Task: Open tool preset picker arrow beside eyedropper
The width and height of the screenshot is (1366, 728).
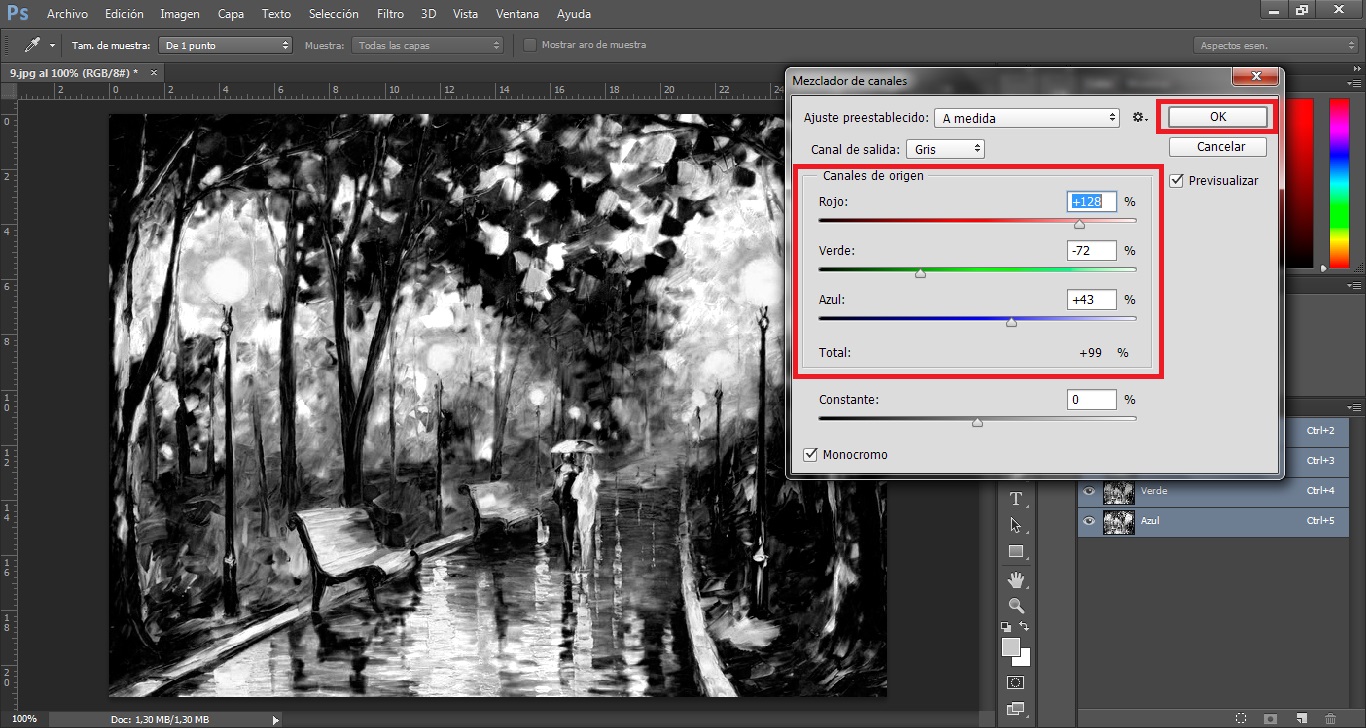Action: tap(52, 46)
